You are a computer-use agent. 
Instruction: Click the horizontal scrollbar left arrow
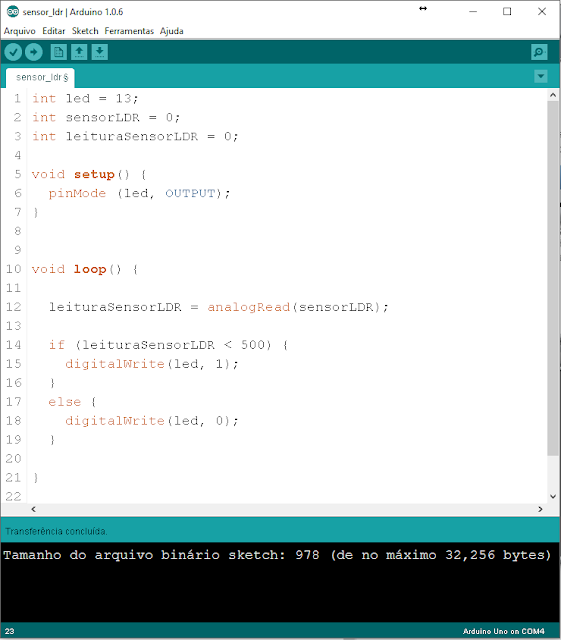point(33,509)
